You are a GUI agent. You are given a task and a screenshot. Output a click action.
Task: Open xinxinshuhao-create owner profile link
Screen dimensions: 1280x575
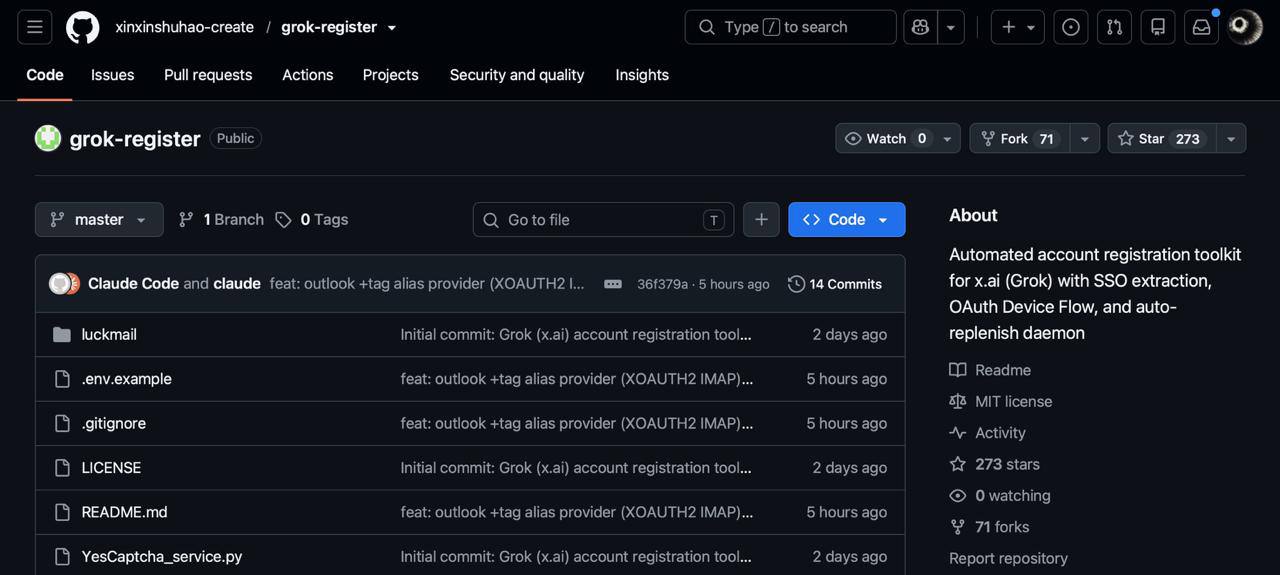[184, 27]
